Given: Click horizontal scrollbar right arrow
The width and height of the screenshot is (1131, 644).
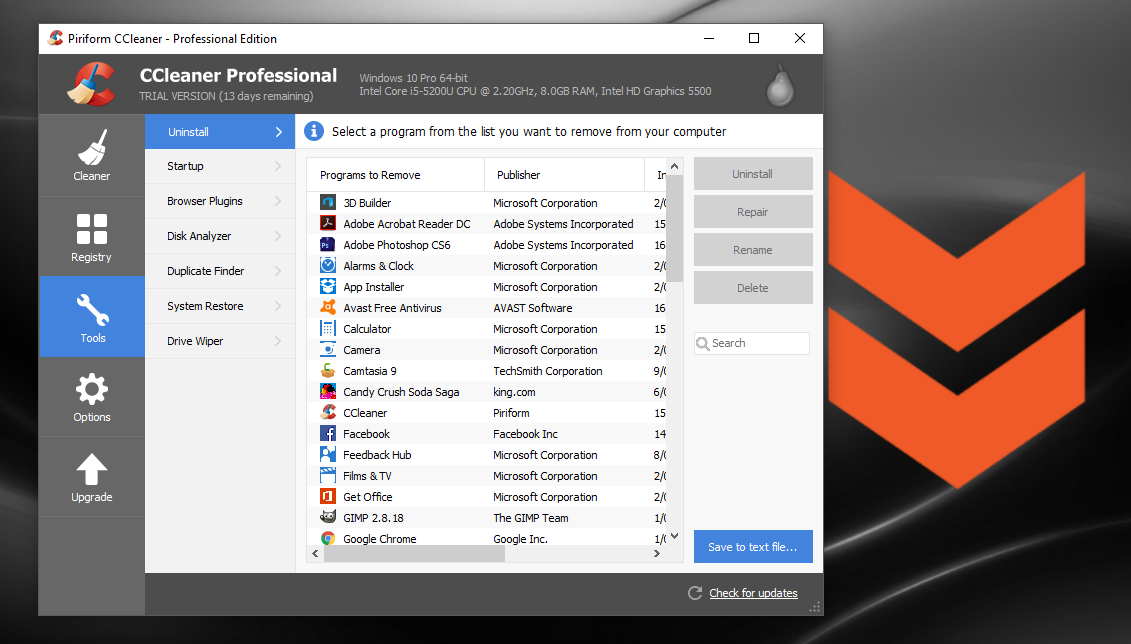Looking at the screenshot, I should point(657,554).
